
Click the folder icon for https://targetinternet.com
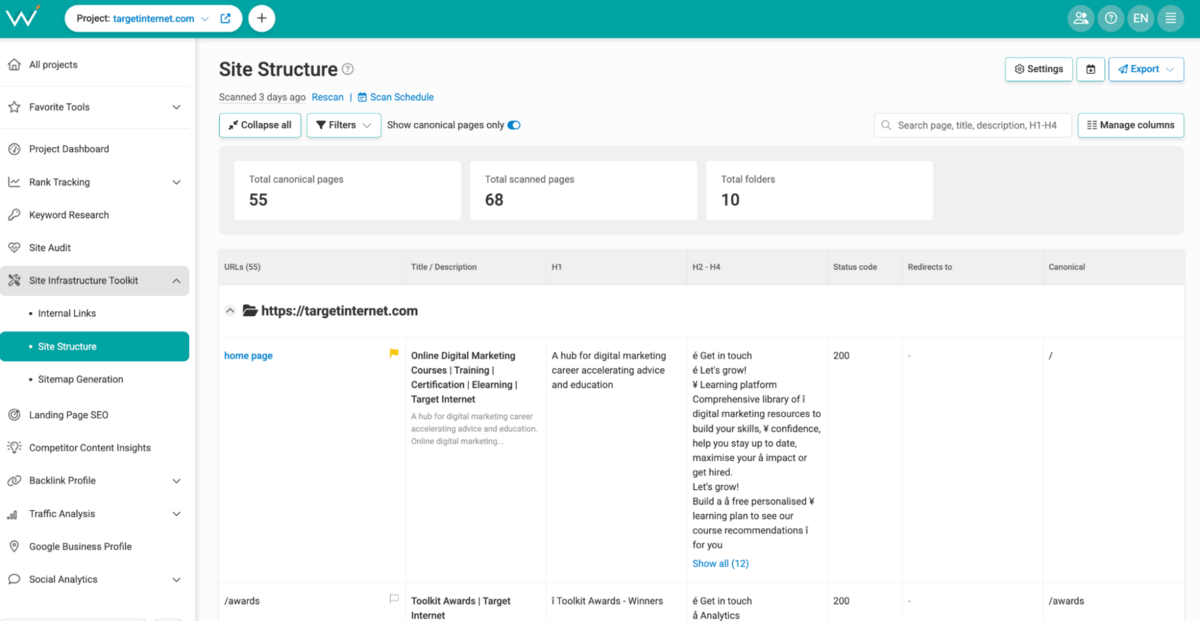(x=250, y=311)
